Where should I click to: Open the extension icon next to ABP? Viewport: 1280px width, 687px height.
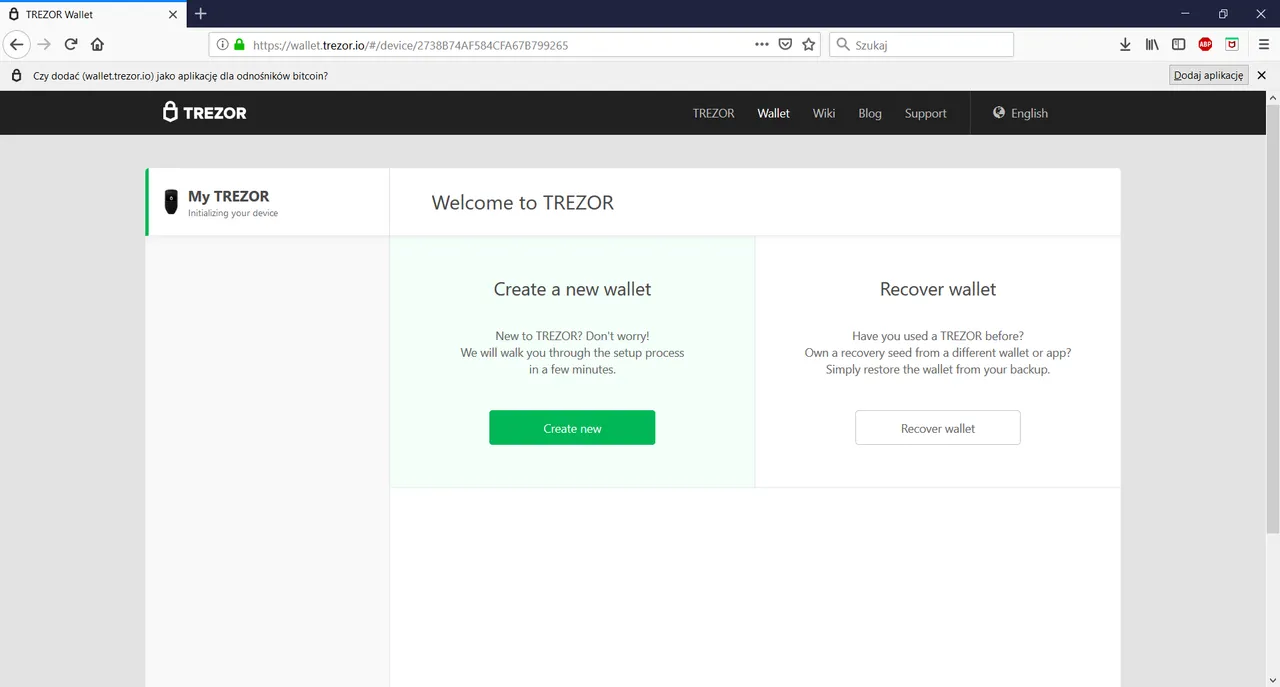click(x=1232, y=44)
